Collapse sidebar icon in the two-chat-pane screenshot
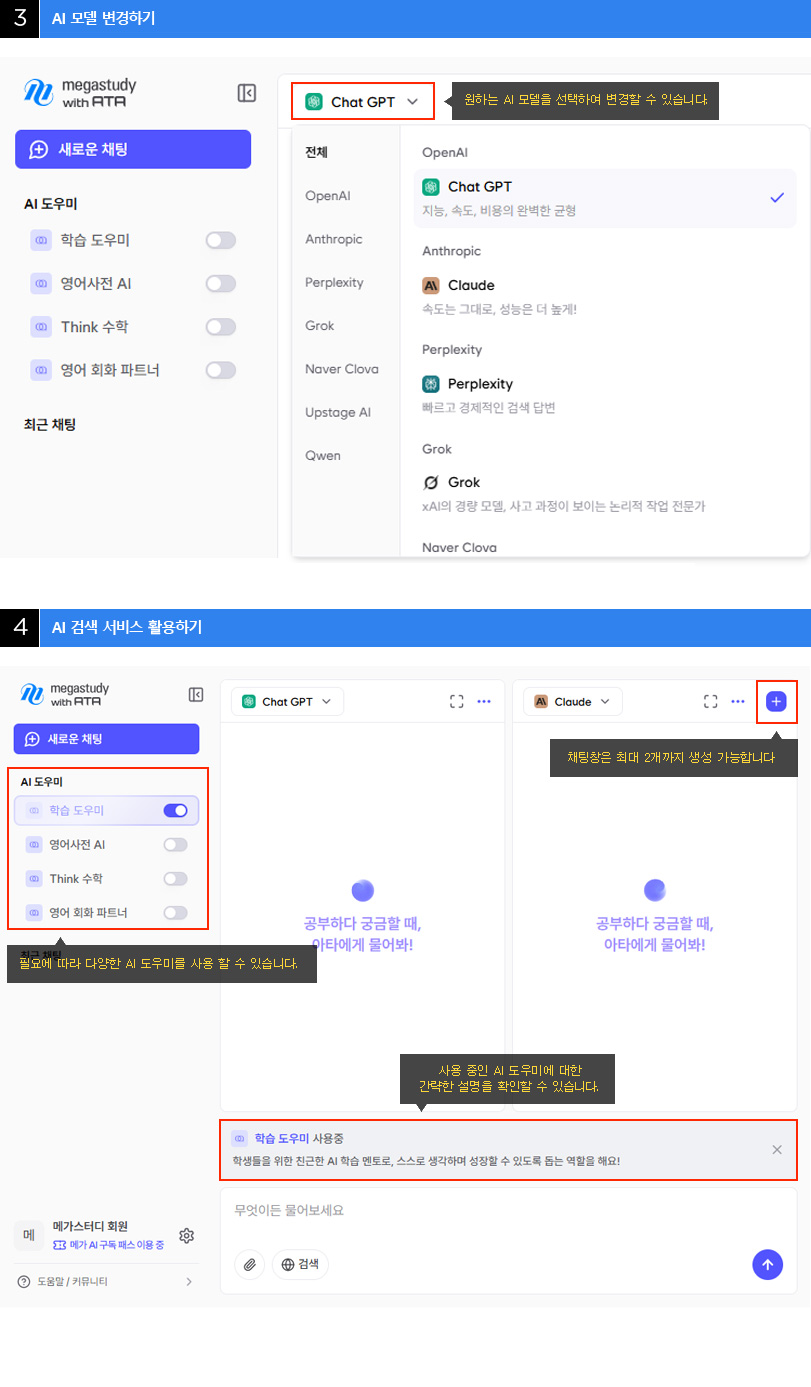This screenshot has height=1387, width=811. [x=196, y=694]
